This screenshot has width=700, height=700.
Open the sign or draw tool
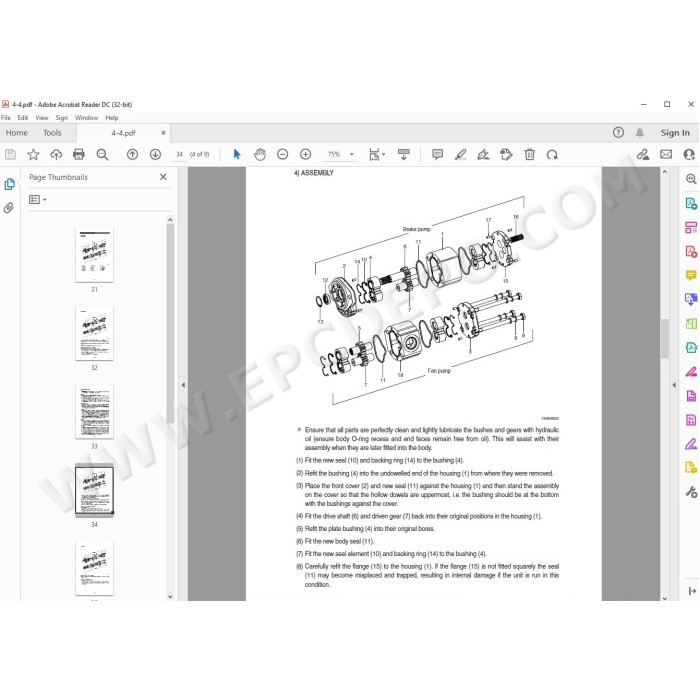click(483, 154)
